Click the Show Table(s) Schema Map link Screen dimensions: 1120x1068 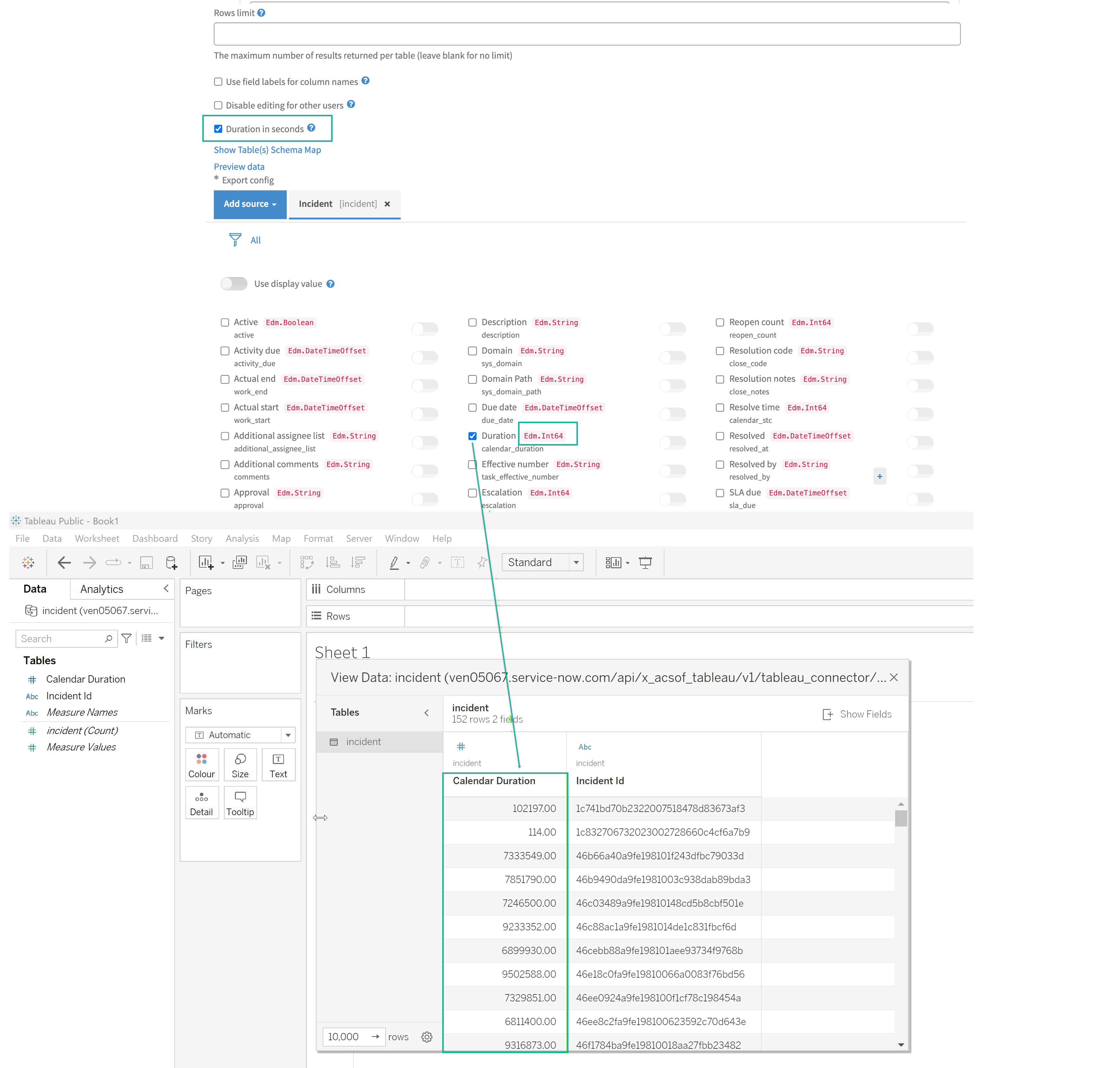(x=267, y=150)
